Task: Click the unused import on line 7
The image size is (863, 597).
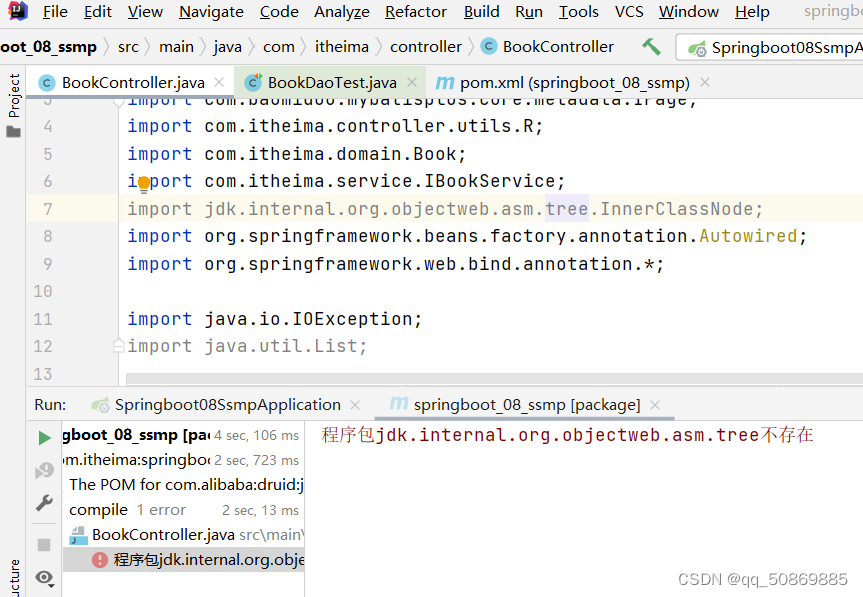Action: coord(445,209)
